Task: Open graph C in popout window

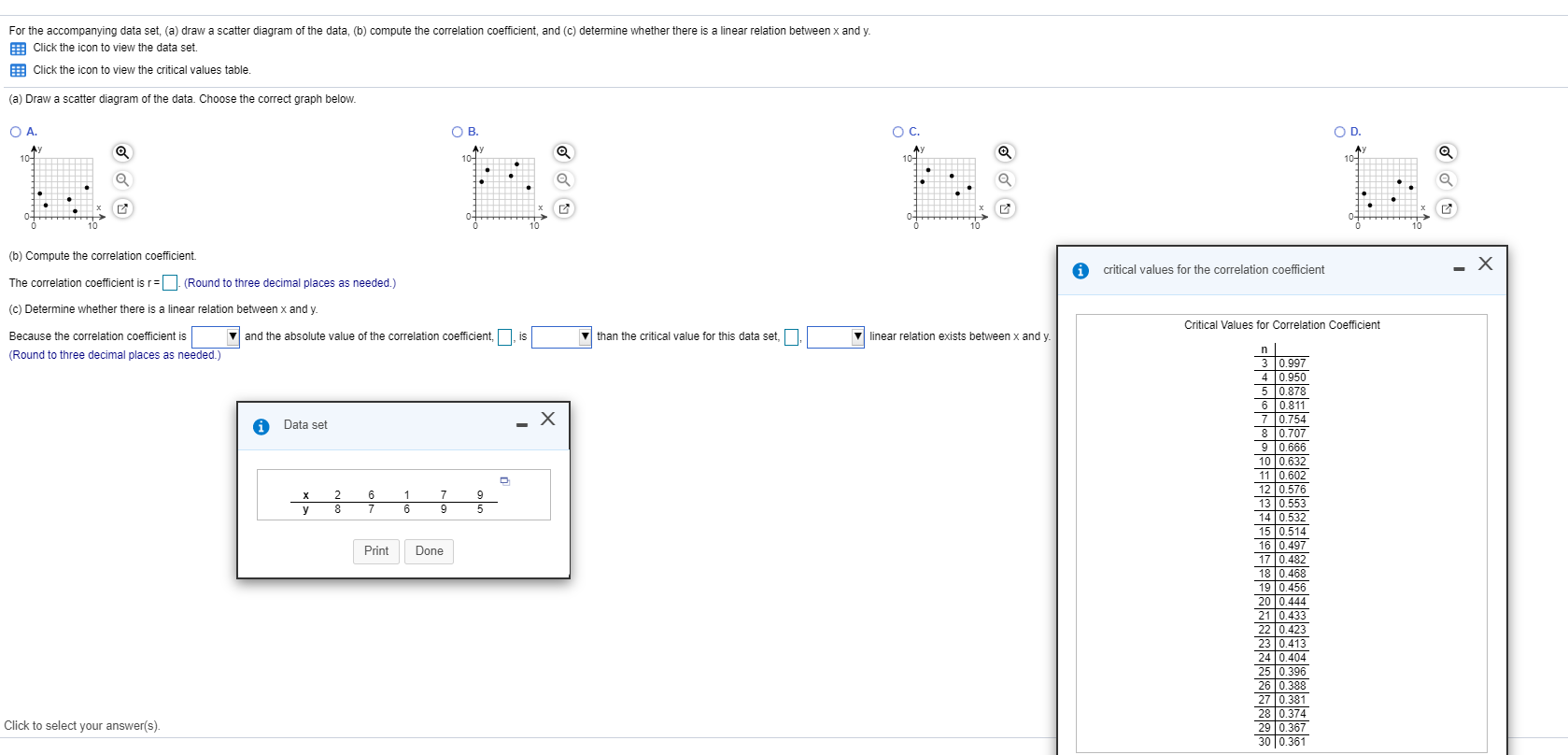Action: coord(1005,208)
